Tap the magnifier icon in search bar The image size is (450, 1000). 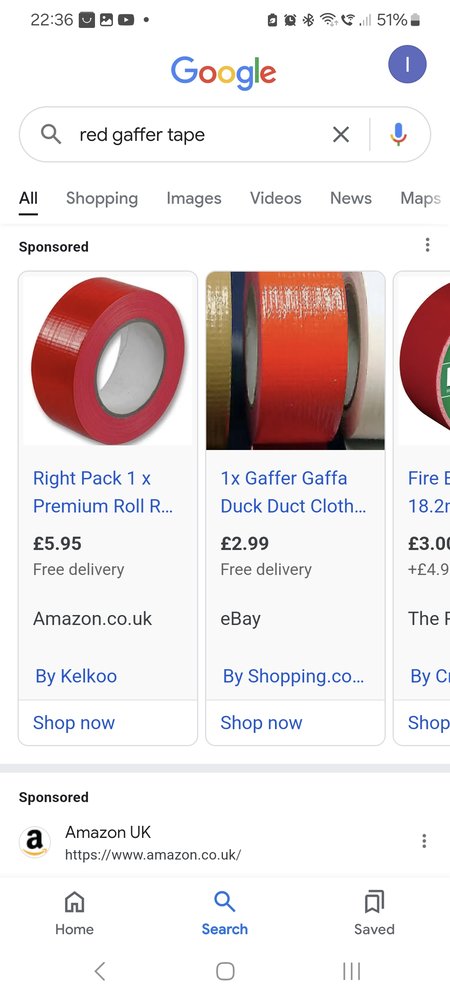(x=51, y=134)
